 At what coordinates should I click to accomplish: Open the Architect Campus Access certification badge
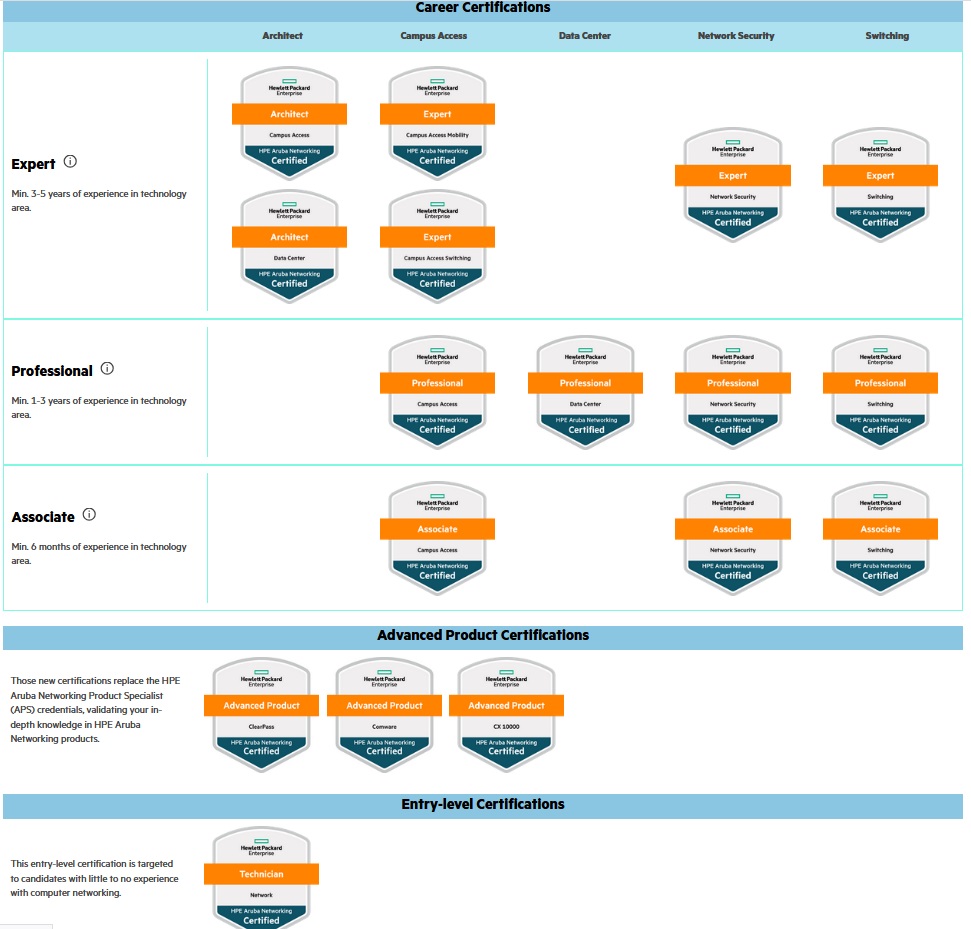click(x=289, y=123)
